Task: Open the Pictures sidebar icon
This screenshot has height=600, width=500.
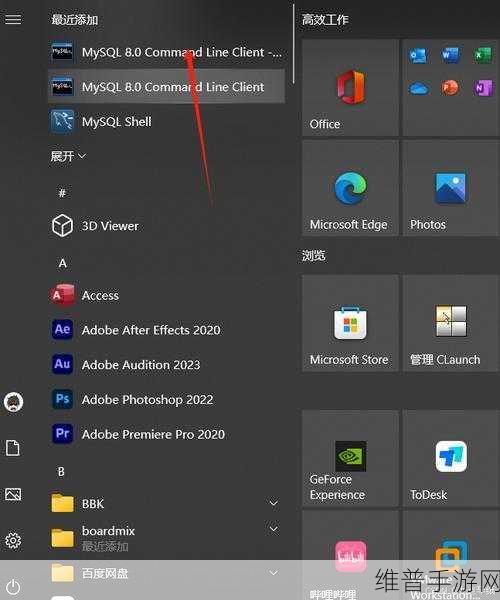Action: point(13,494)
